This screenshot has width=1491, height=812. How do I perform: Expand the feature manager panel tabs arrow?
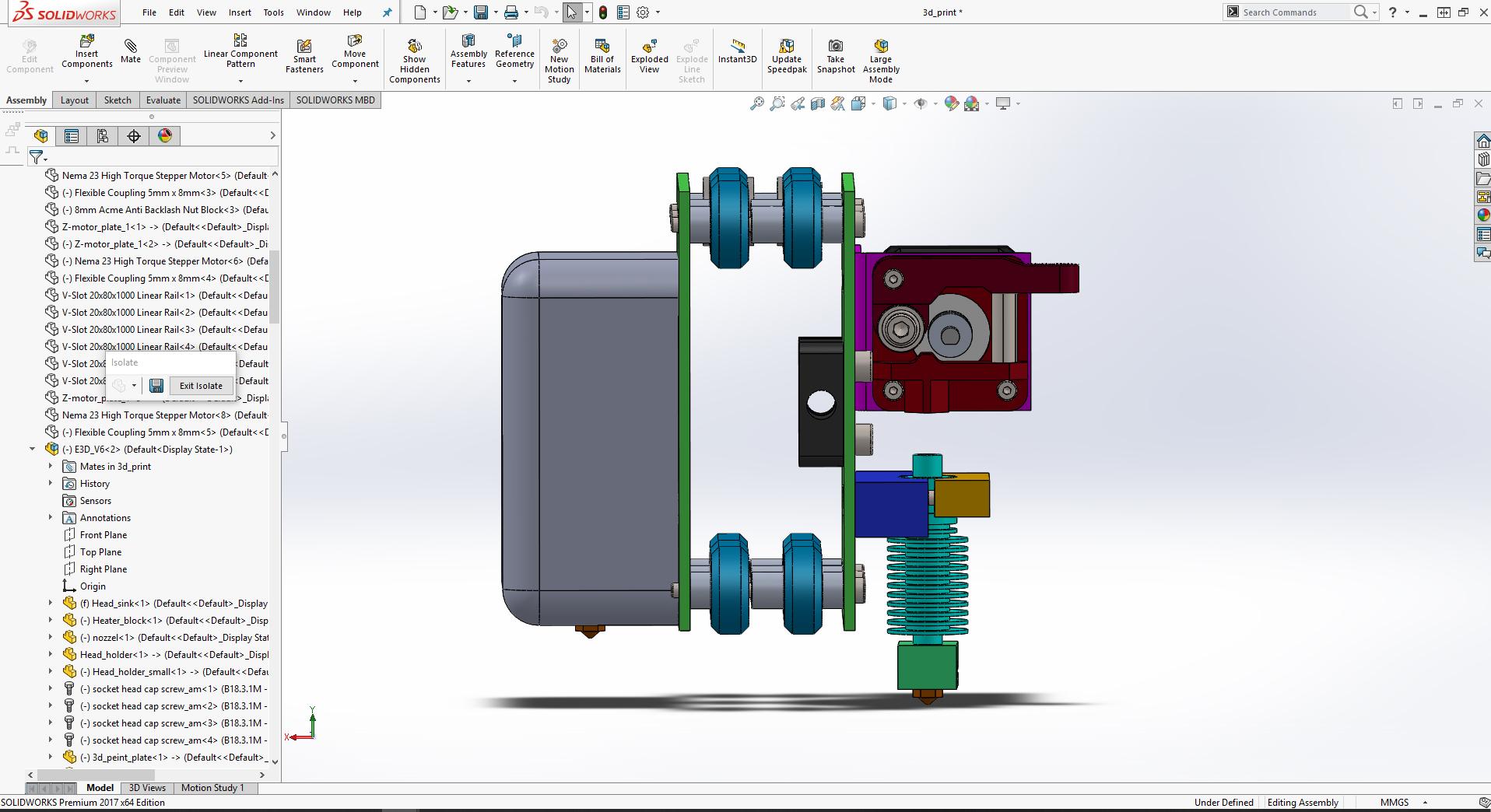click(x=272, y=136)
